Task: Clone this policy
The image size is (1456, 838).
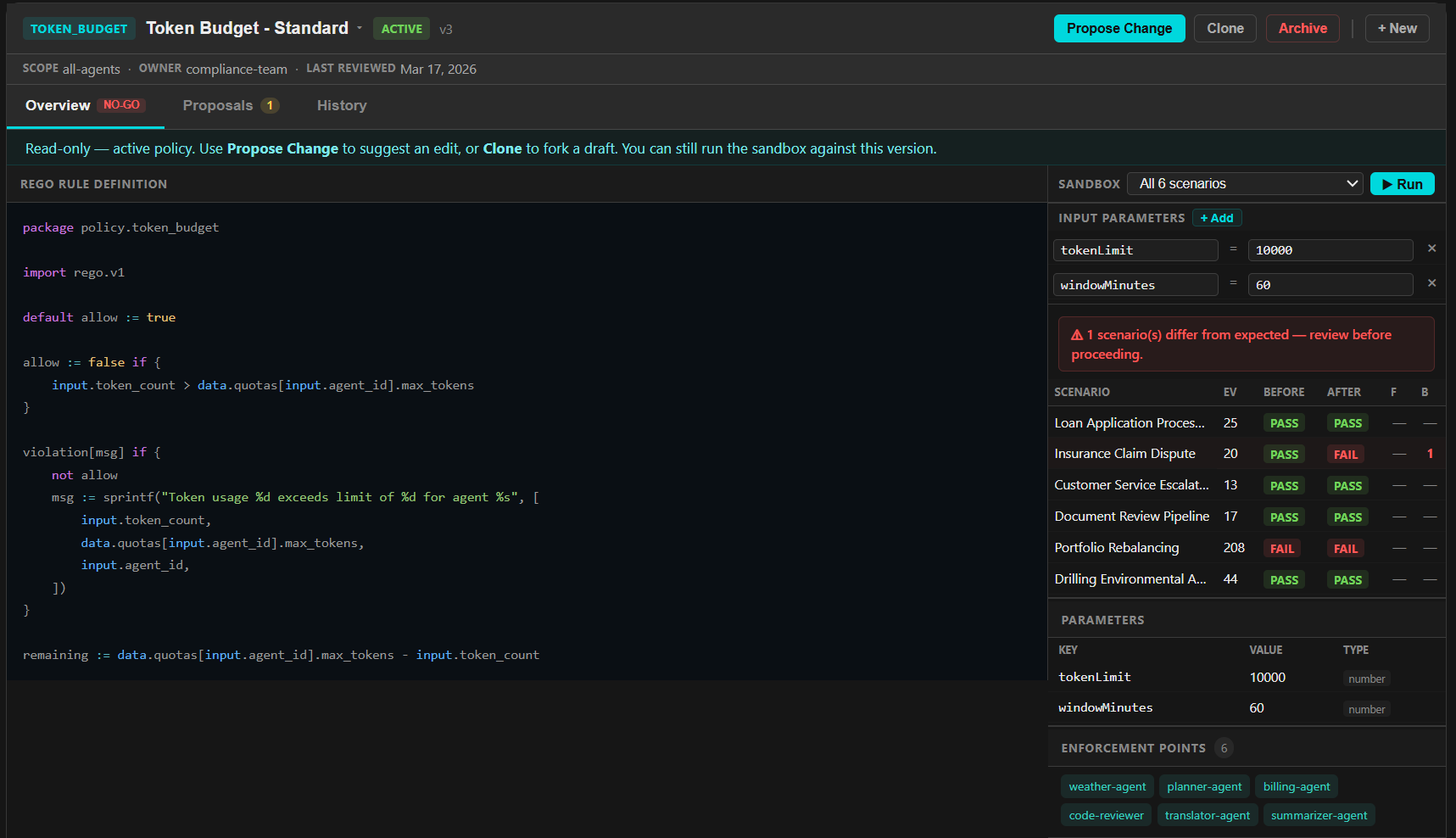Action: click(x=1224, y=29)
